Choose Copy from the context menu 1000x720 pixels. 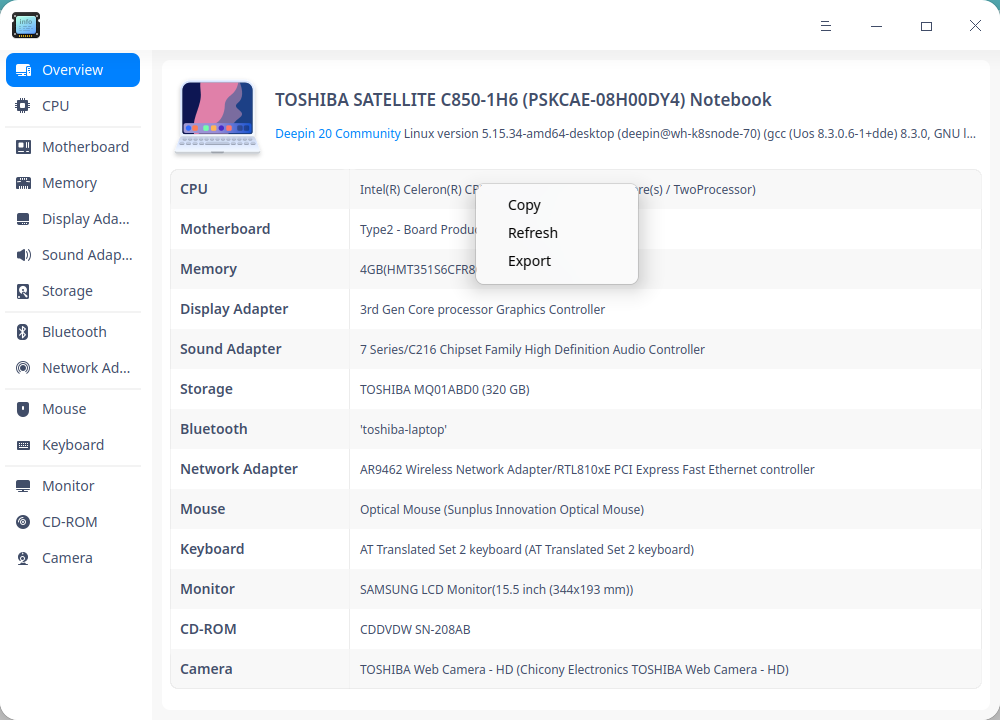[x=524, y=205]
